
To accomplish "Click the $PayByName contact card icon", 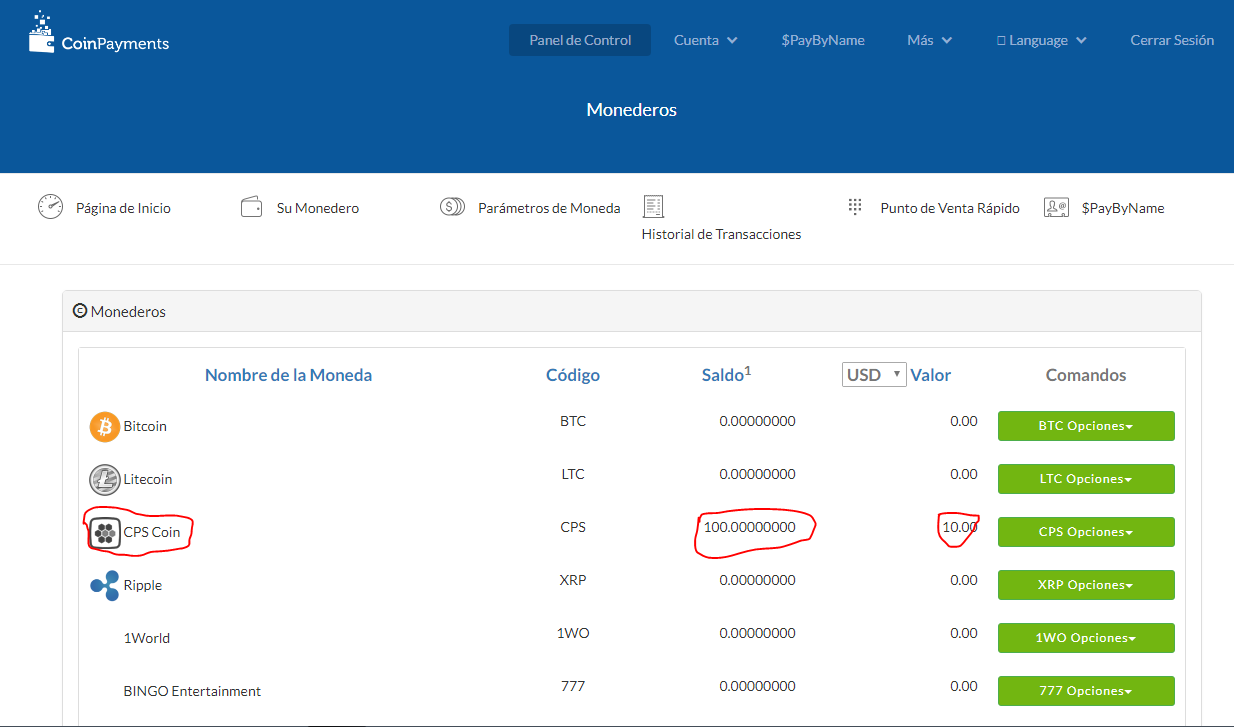I will click(x=1056, y=207).
